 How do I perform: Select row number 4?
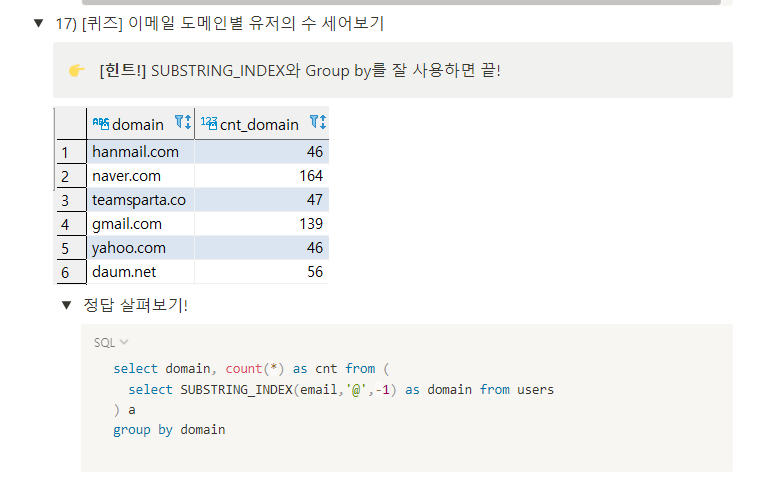click(x=70, y=225)
